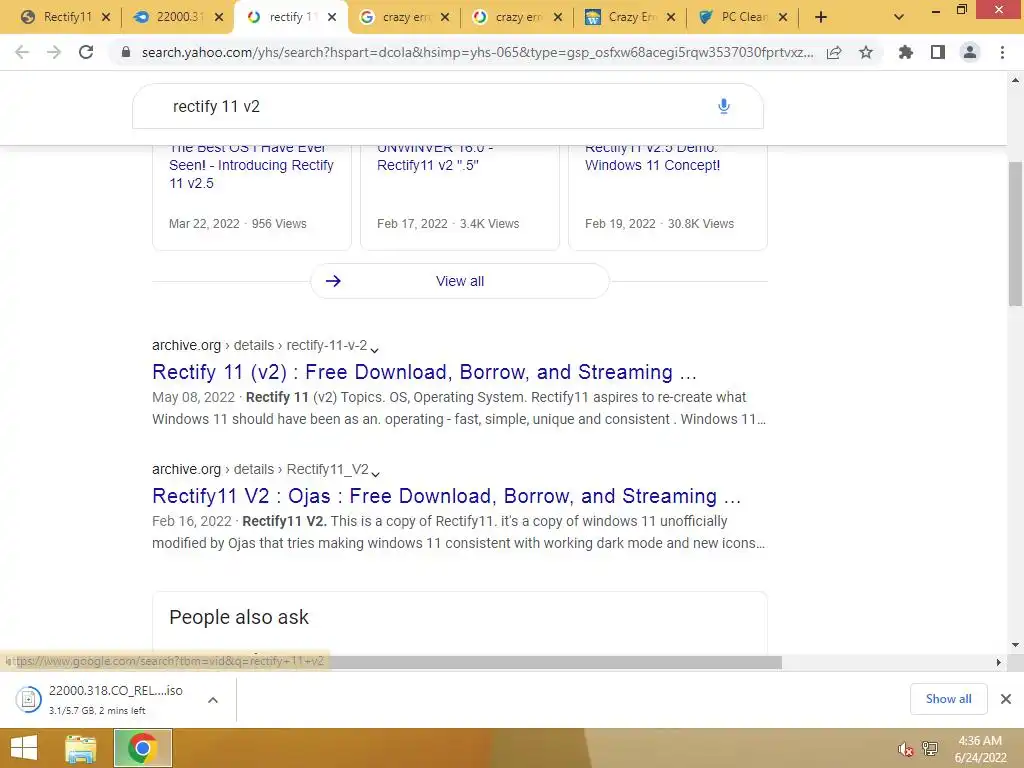Show all downloads
Image resolution: width=1024 pixels, height=768 pixels.
click(948, 699)
